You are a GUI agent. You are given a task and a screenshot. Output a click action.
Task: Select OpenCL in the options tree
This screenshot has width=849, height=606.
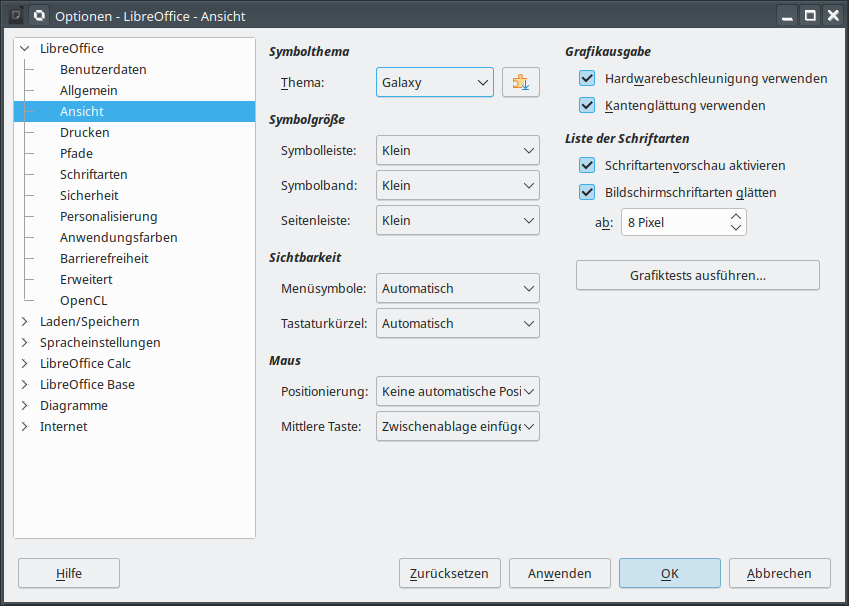pos(83,301)
